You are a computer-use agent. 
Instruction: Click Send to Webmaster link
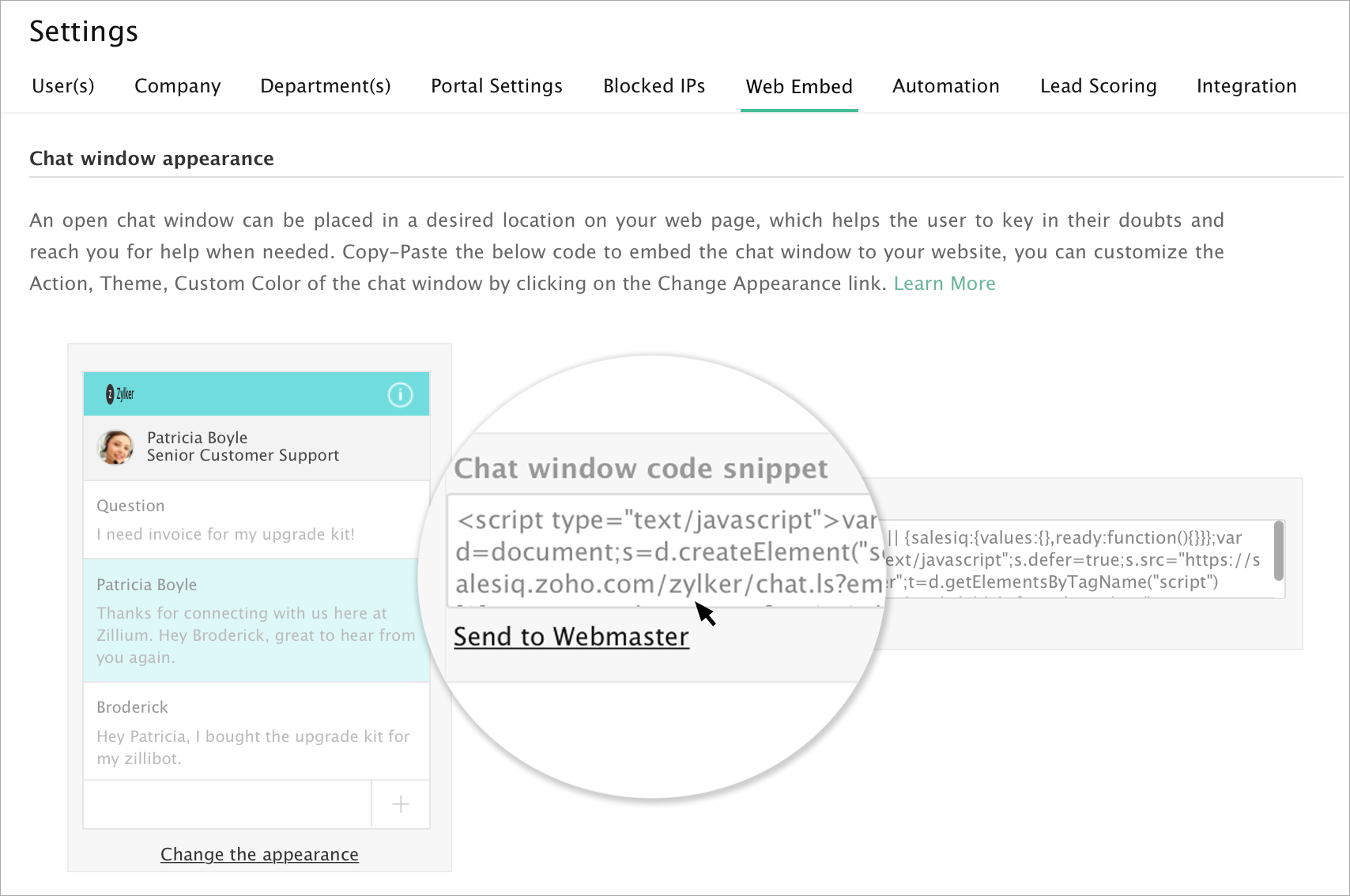571,637
